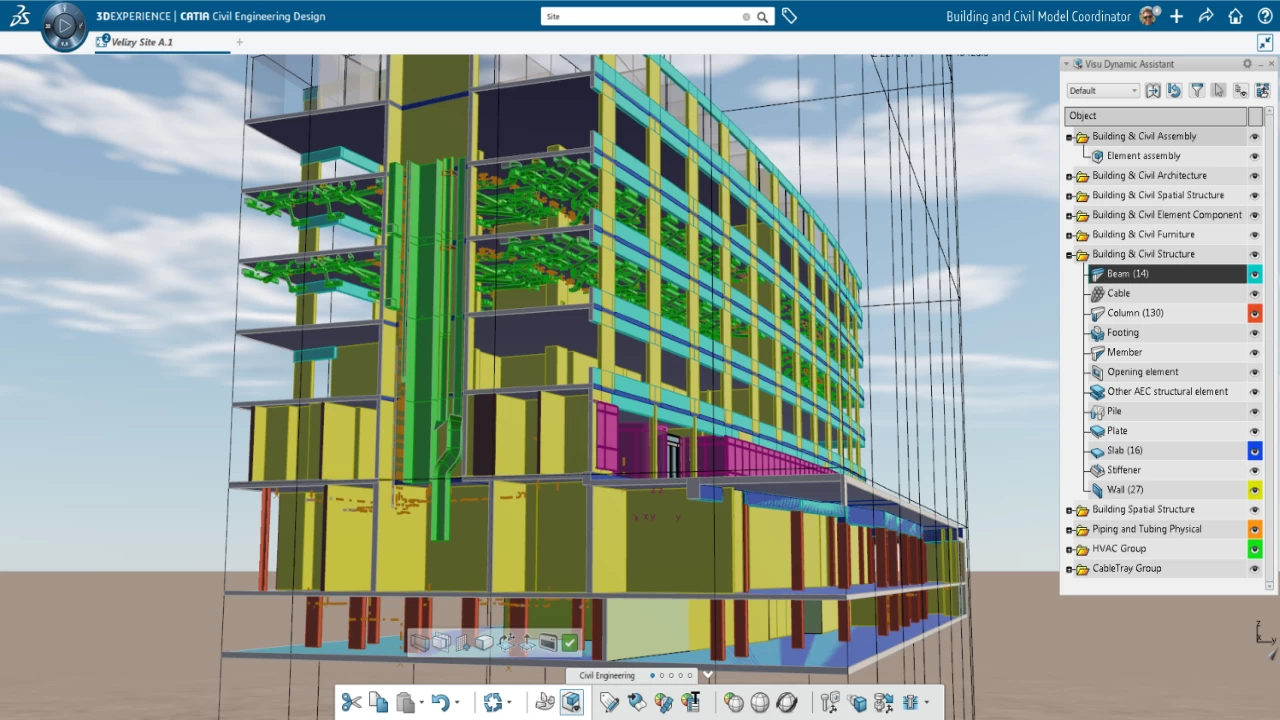Click the Building and Civil Model Coordinator role

1038,16
